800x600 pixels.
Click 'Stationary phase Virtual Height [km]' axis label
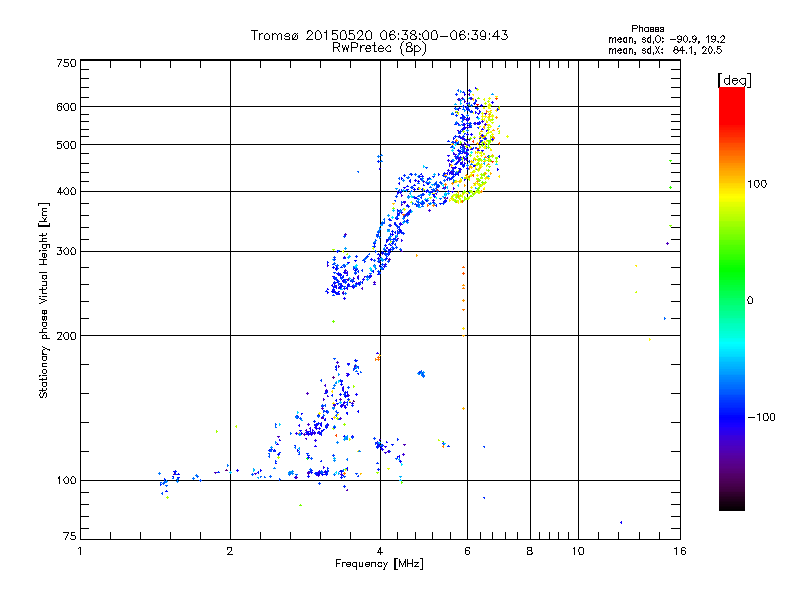(44, 300)
